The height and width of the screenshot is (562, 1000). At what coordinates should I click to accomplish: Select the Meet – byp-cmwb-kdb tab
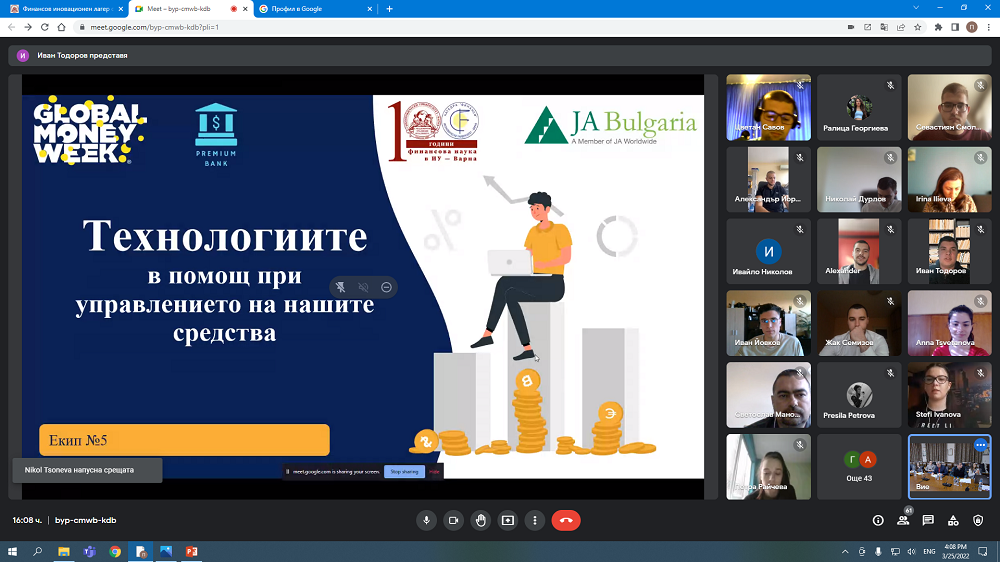[184, 9]
